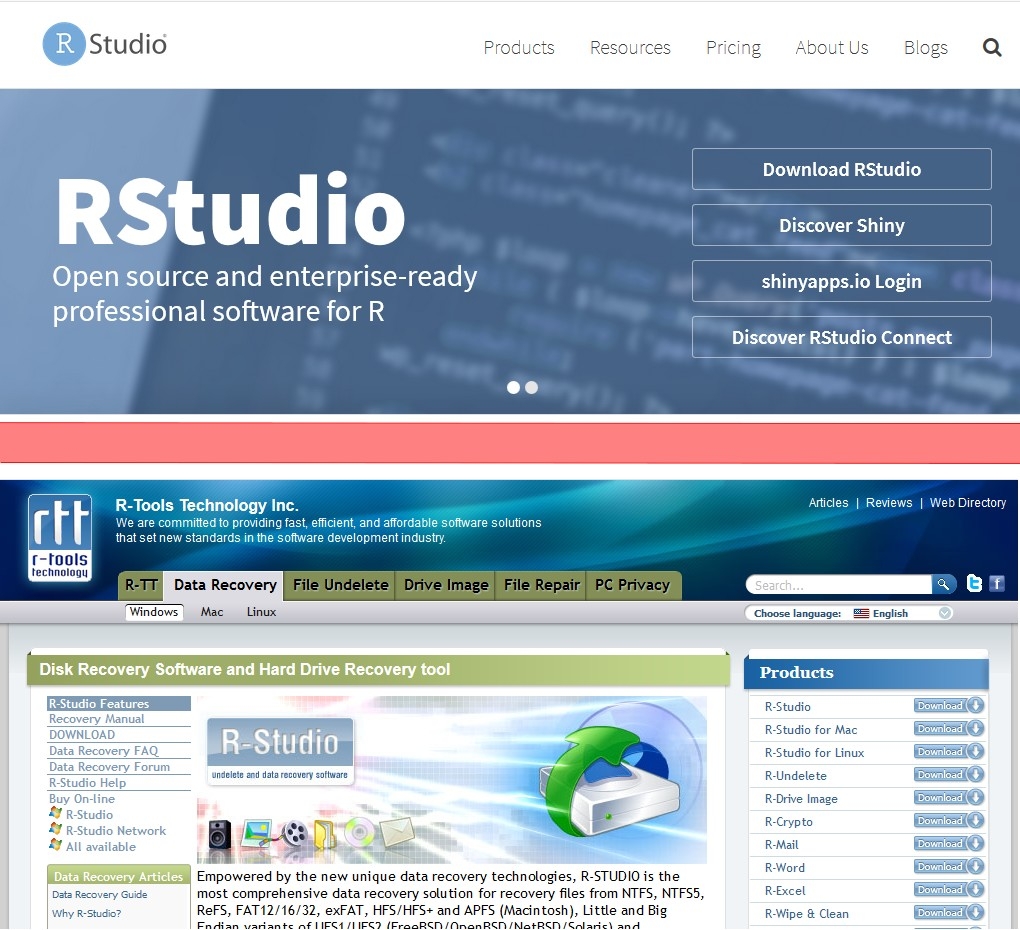This screenshot has height=930, width=1020.
Task: Open the Why R-Studio? article link
Action: coord(87,913)
